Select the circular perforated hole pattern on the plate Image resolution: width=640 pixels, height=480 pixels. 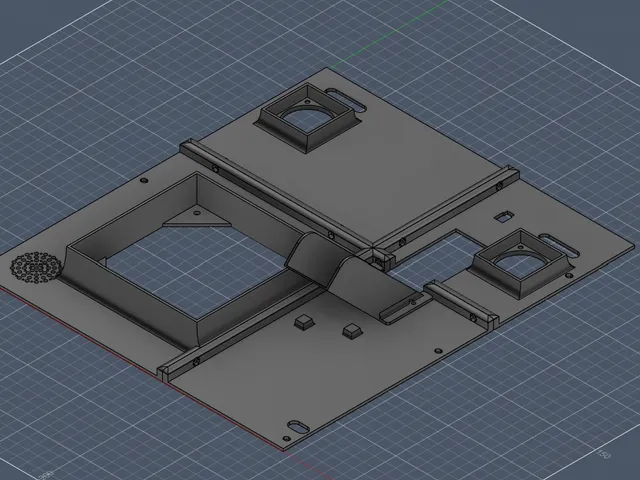pyautogui.click(x=36, y=267)
